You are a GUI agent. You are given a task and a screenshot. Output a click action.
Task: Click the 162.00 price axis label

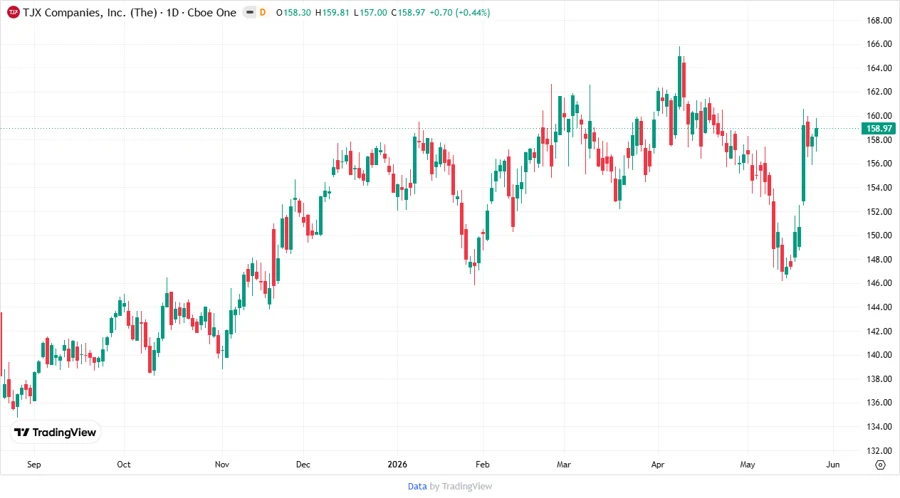click(x=879, y=92)
